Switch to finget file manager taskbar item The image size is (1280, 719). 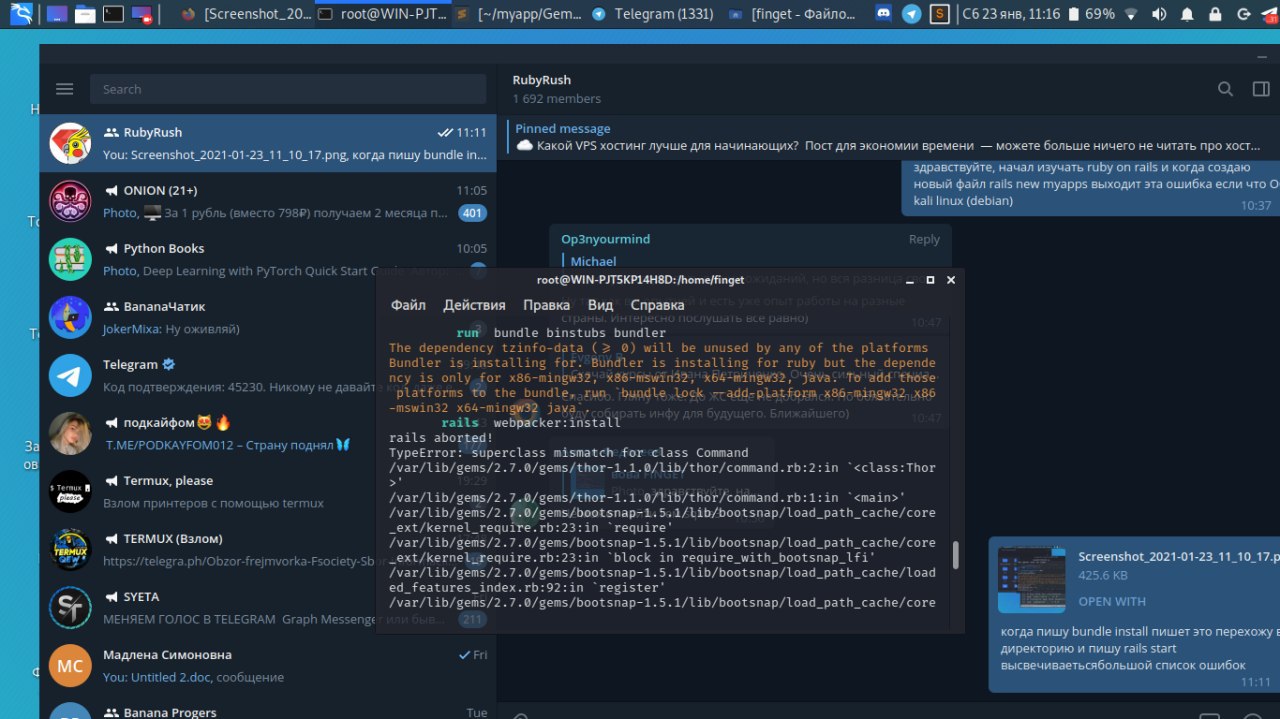(x=791, y=14)
